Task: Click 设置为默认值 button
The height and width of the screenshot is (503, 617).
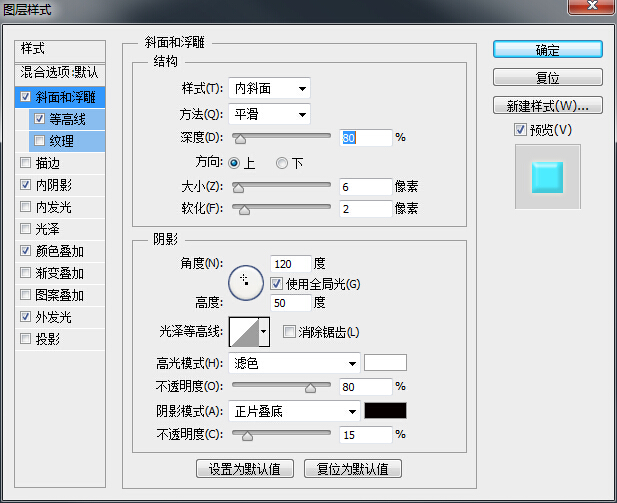Action: 244,468
